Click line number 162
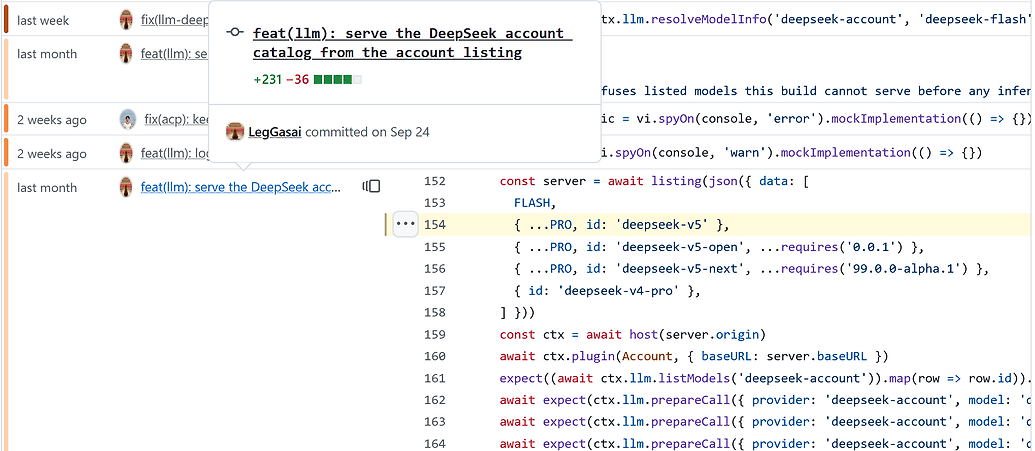 pos(435,400)
